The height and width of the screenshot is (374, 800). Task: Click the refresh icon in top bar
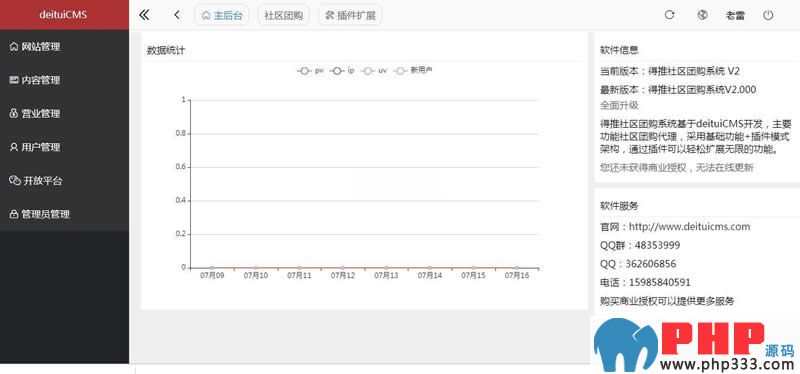click(669, 15)
